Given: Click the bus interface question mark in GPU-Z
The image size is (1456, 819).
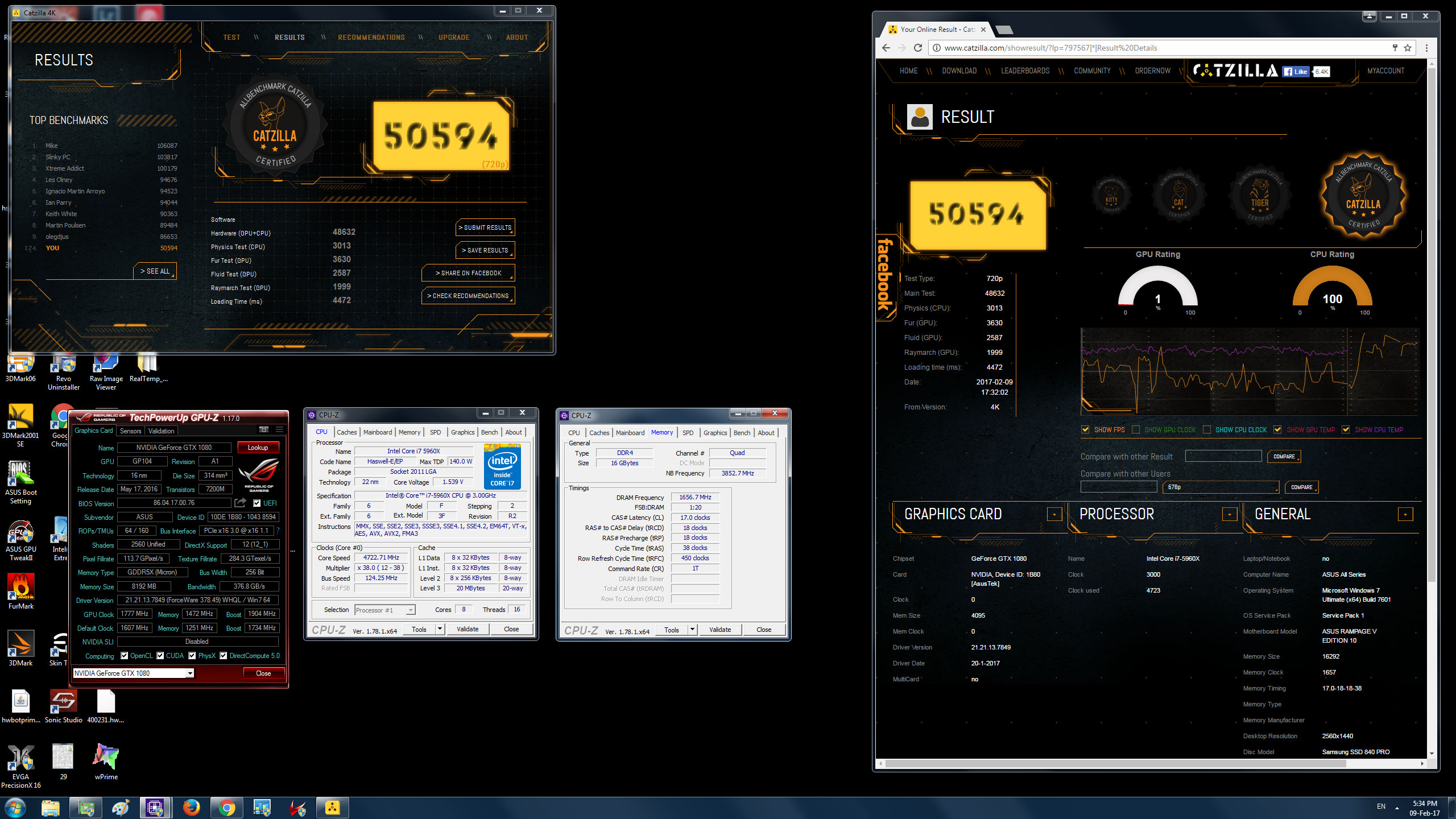Looking at the screenshot, I should tap(278, 531).
